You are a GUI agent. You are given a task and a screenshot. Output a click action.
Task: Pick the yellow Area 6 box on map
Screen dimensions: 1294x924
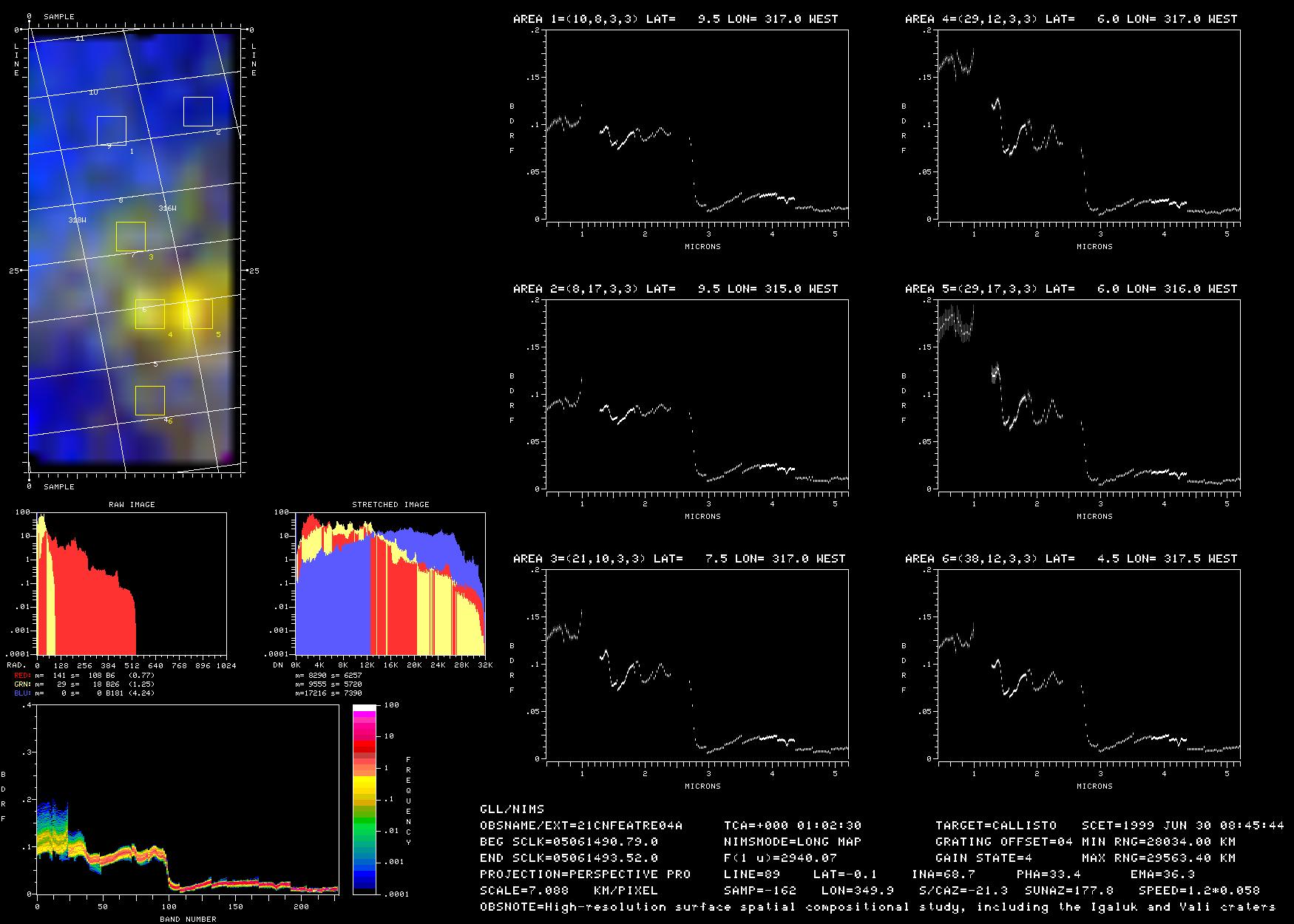(150, 401)
